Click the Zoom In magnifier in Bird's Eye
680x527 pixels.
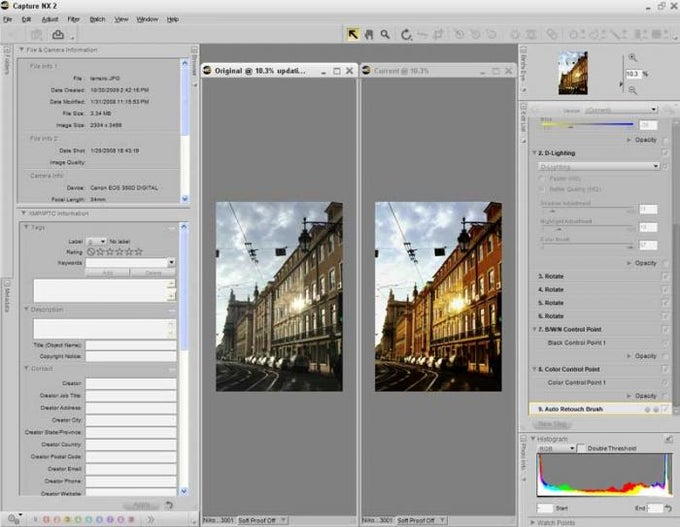coord(633,57)
